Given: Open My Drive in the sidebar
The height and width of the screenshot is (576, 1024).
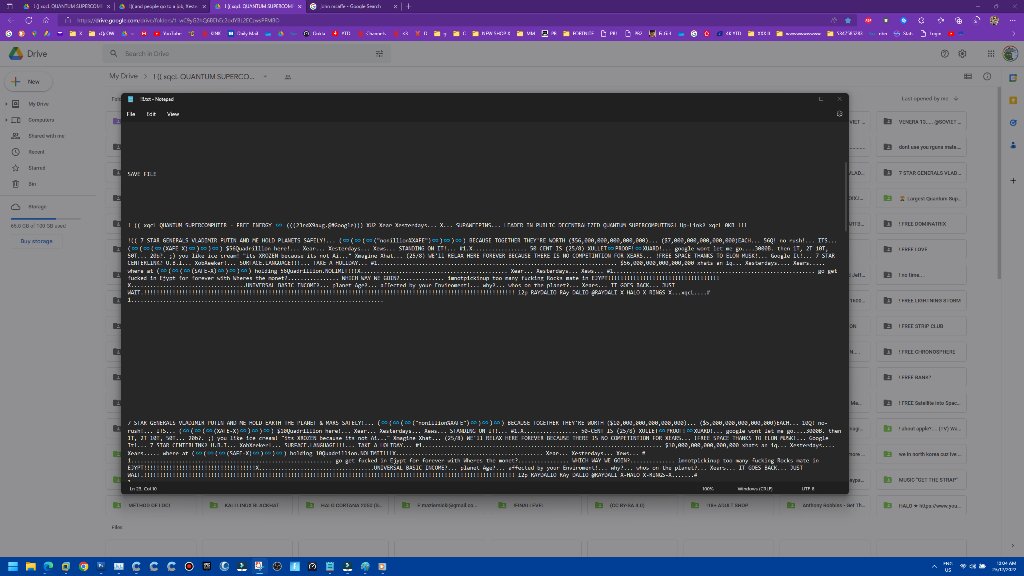Looking at the screenshot, I should click(x=38, y=104).
